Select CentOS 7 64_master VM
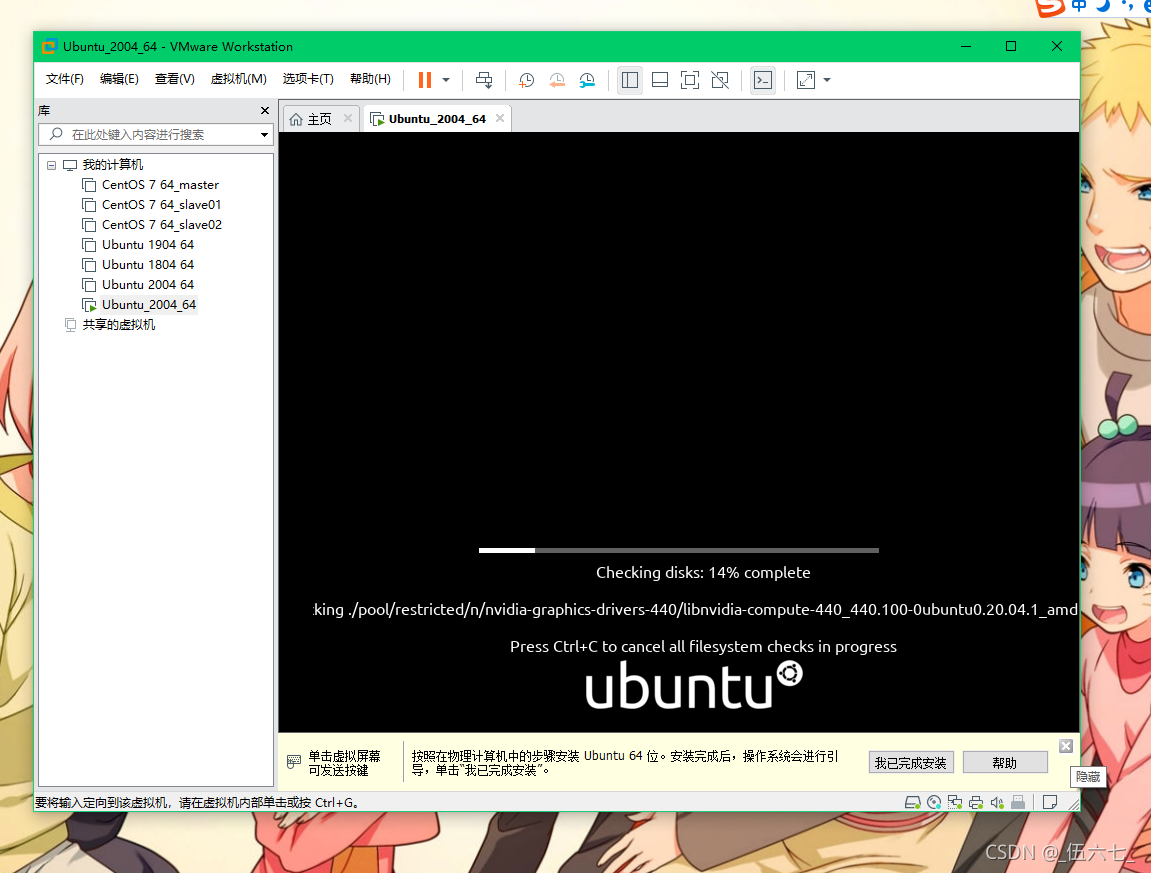 click(160, 185)
